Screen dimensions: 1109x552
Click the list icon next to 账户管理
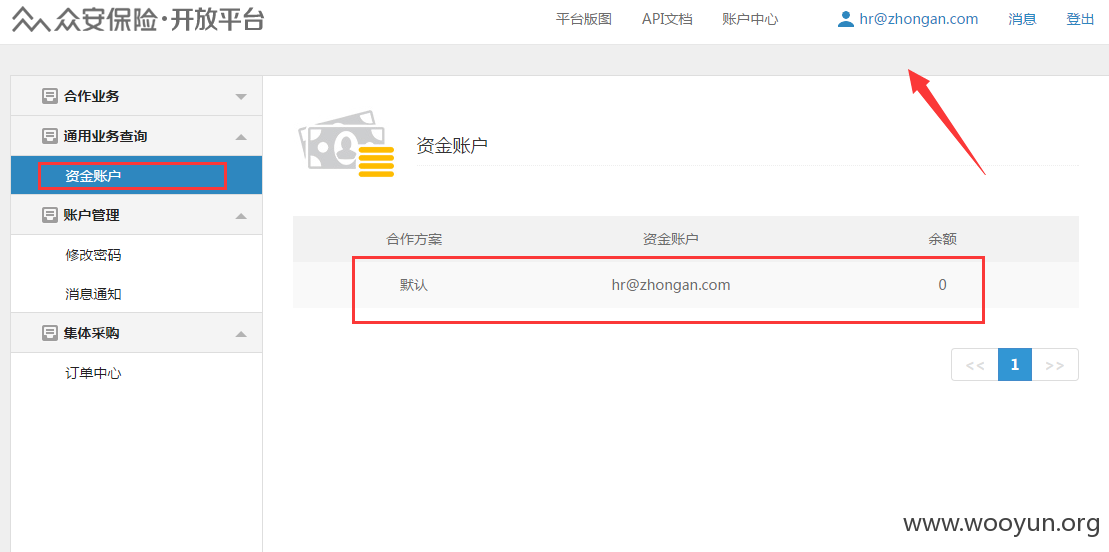tap(50, 215)
